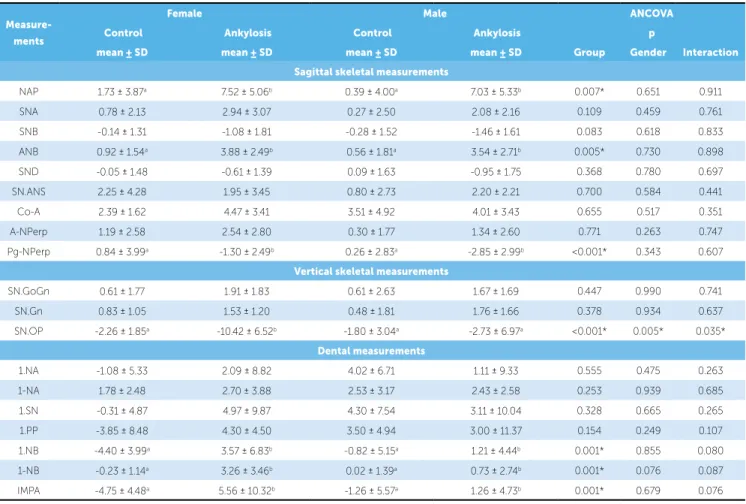Select 1.NB interaction p-value 0.080
This screenshot has width=746, height=504.
point(710,450)
